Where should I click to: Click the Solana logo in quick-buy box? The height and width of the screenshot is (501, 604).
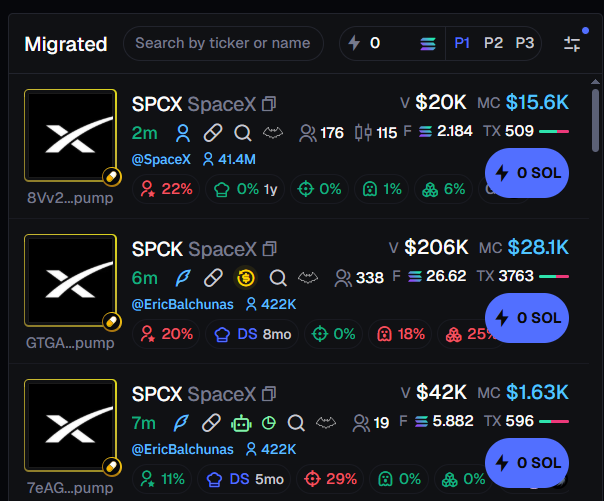click(428, 44)
